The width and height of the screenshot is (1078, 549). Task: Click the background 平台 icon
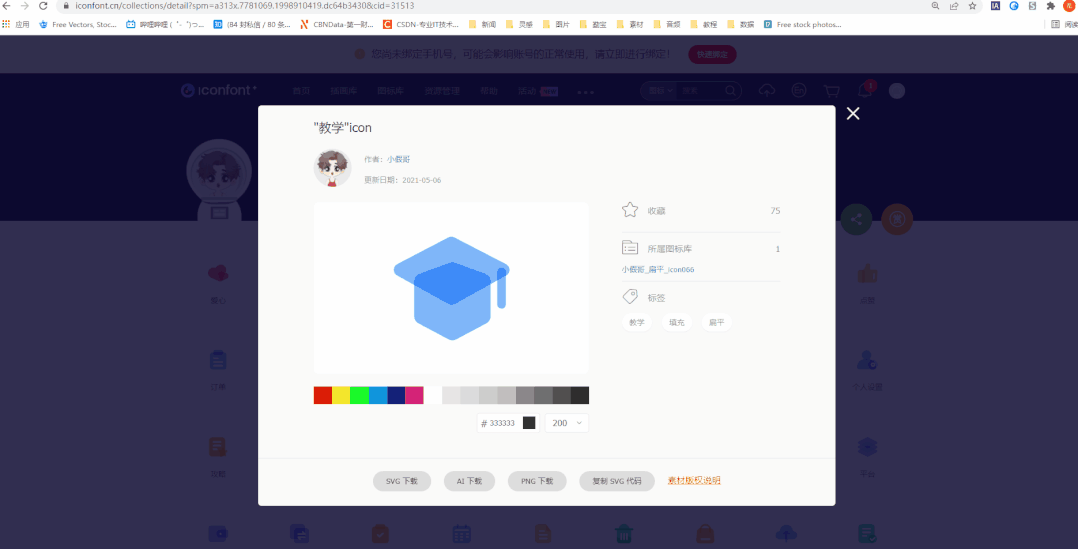click(x=867, y=447)
